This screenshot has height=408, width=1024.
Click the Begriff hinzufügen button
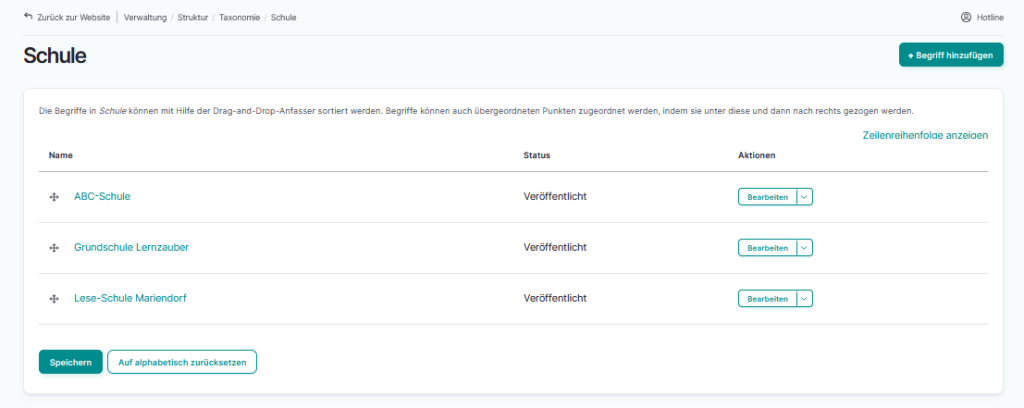(950, 56)
